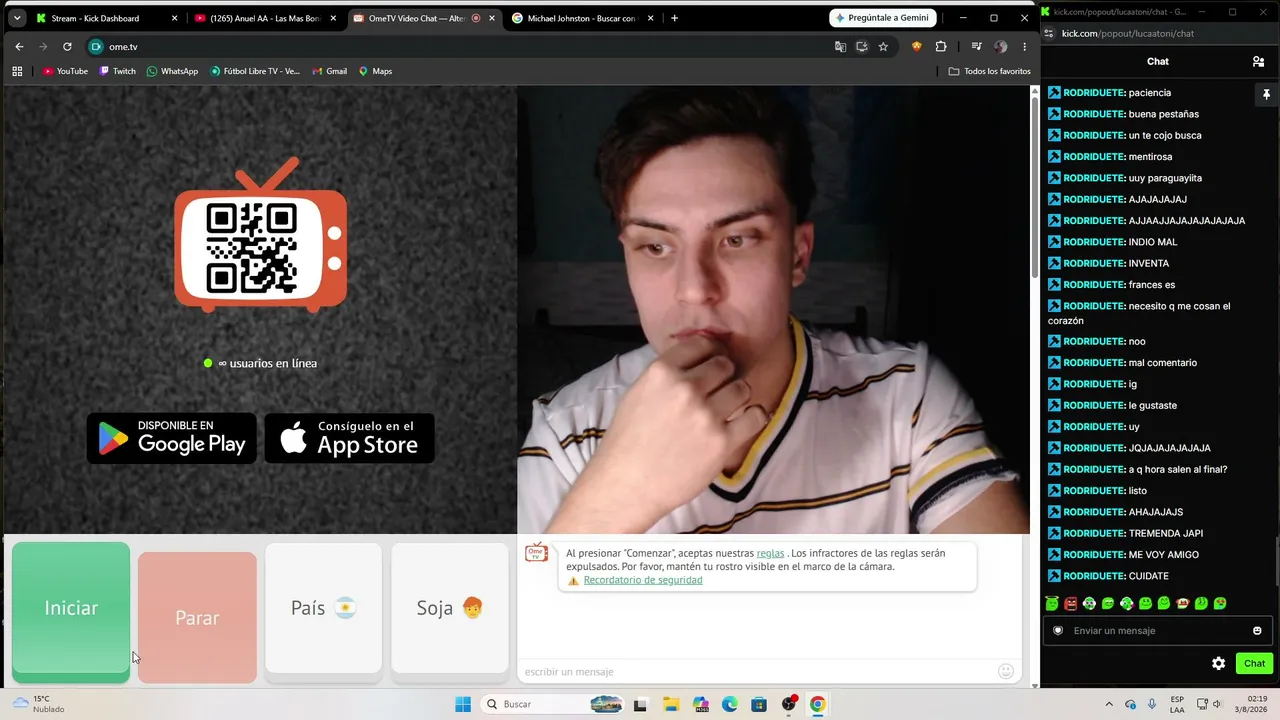The width and height of the screenshot is (1280, 720).
Task: Open the Recordatorio de seguridad link
Action: point(643,580)
